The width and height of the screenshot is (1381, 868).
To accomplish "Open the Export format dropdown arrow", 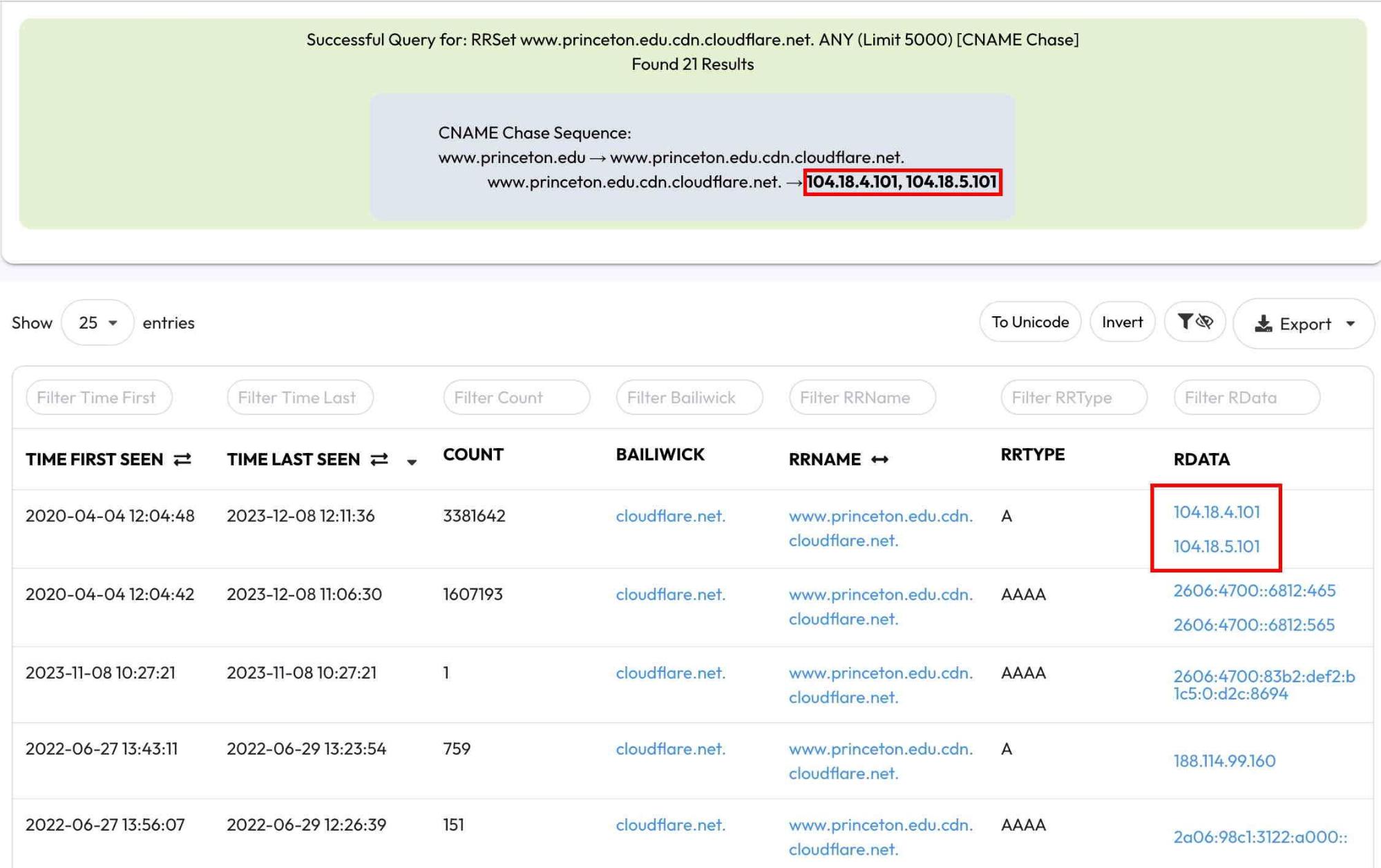I will pyautogui.click(x=1351, y=323).
